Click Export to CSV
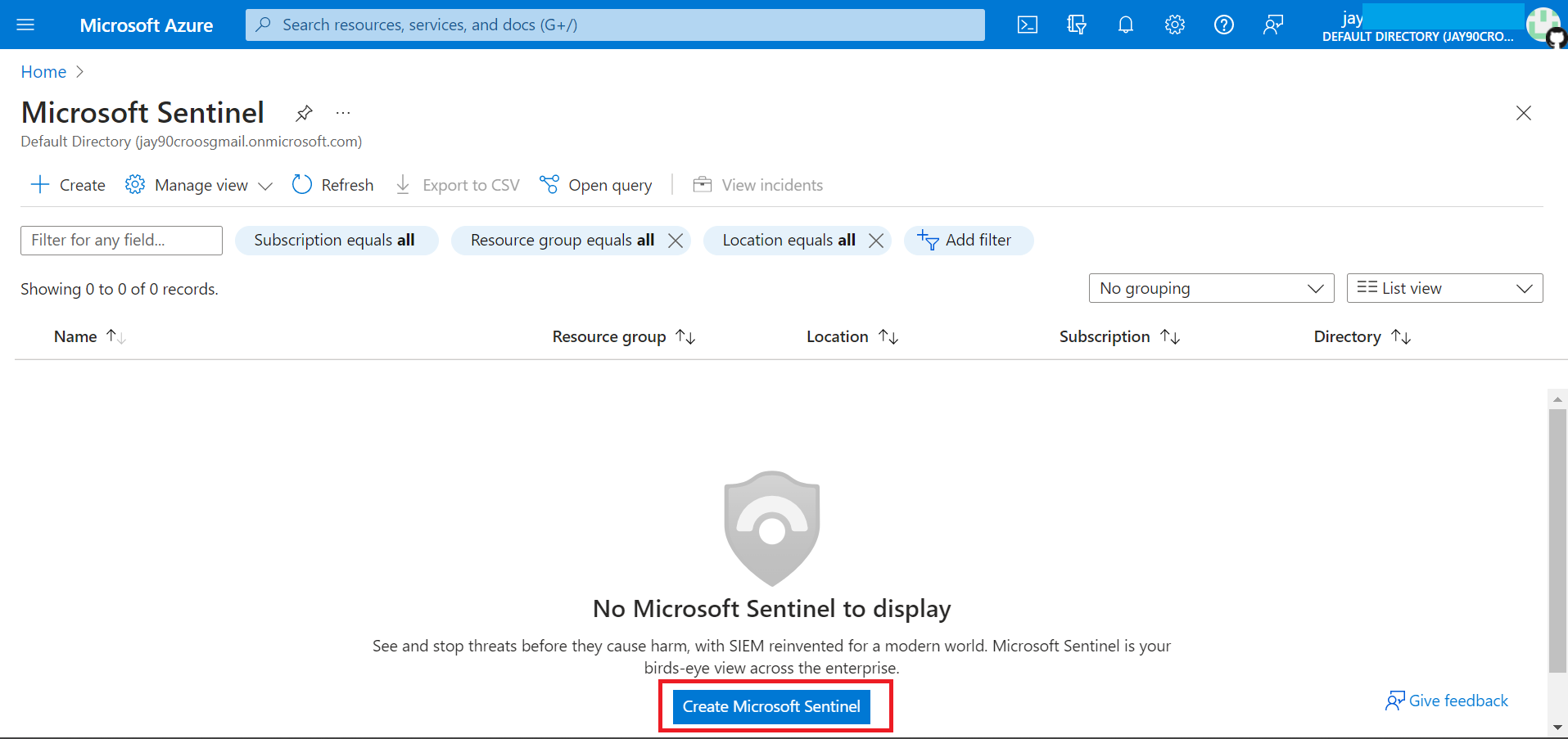This screenshot has height=739, width=1568. [x=458, y=185]
